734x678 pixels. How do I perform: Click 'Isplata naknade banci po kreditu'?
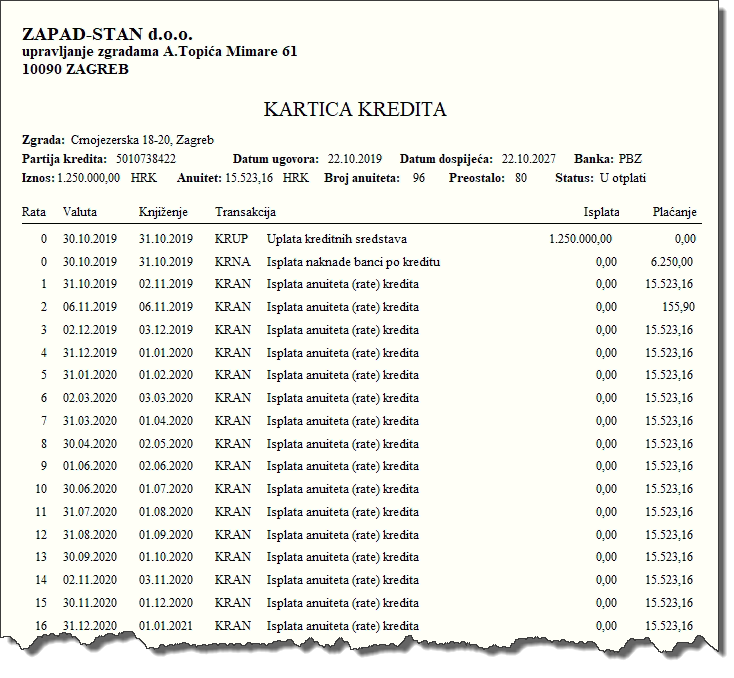coord(353,262)
